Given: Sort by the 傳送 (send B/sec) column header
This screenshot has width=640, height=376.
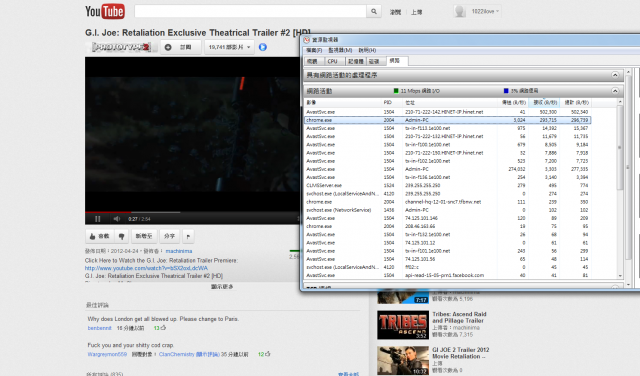Looking at the screenshot, I should (513, 102).
